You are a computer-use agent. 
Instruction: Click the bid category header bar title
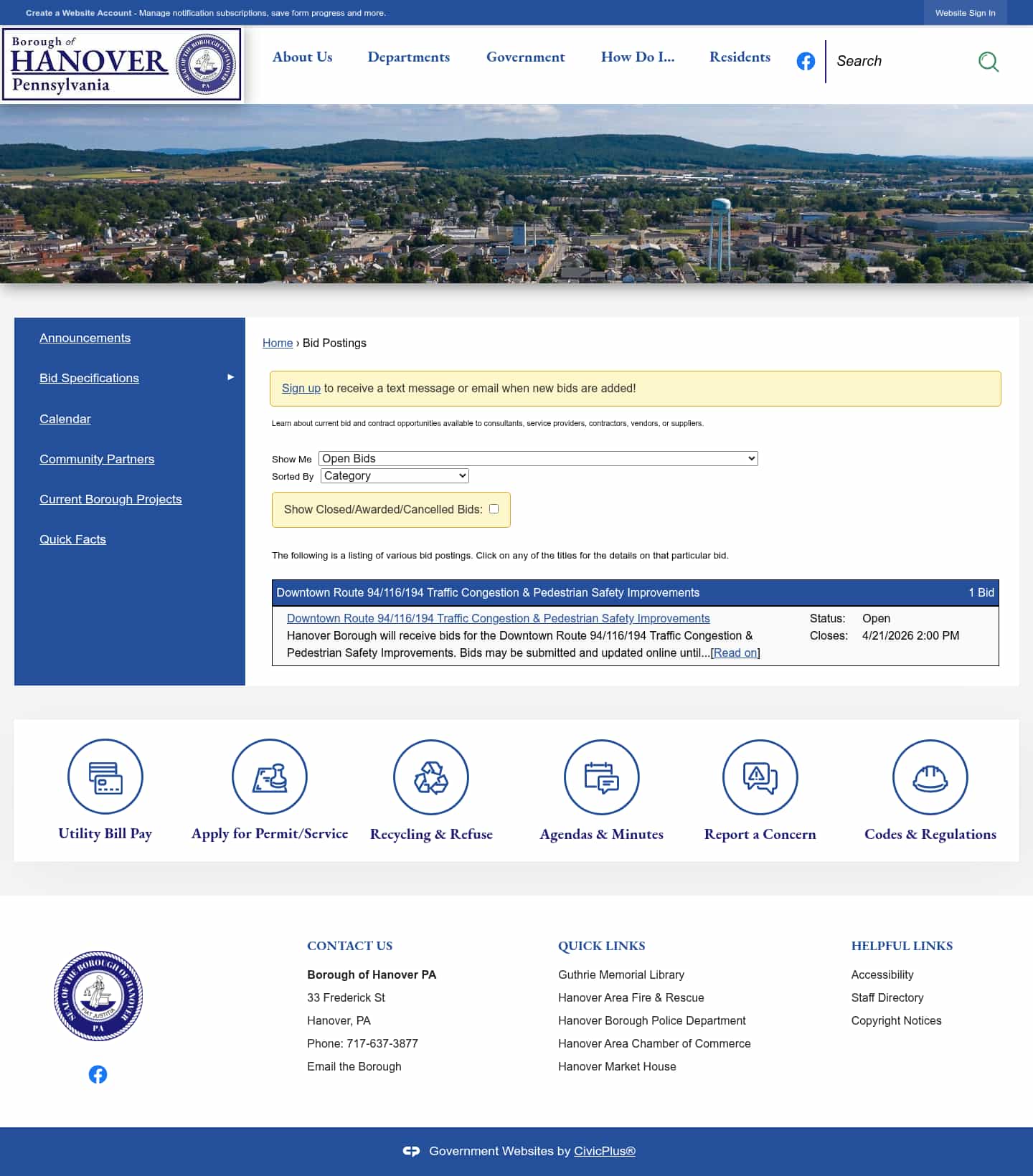(488, 592)
